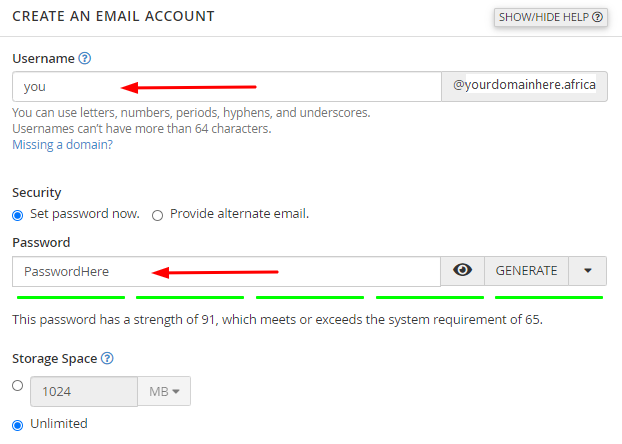Click the Username help question icon
Screen dimensions: 622x444
(84, 59)
